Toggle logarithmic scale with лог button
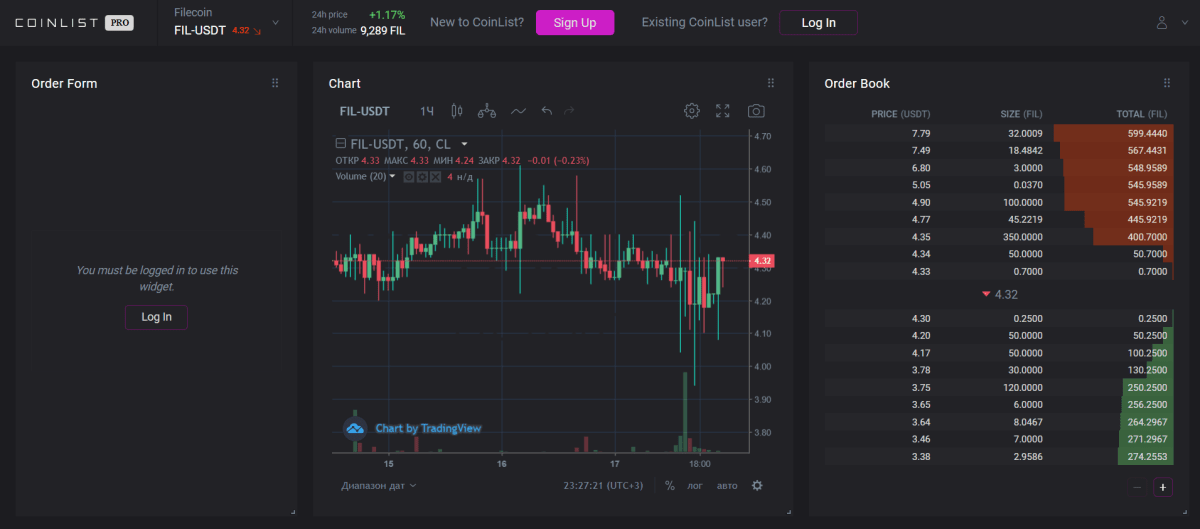This screenshot has width=1200, height=529. (x=695, y=486)
